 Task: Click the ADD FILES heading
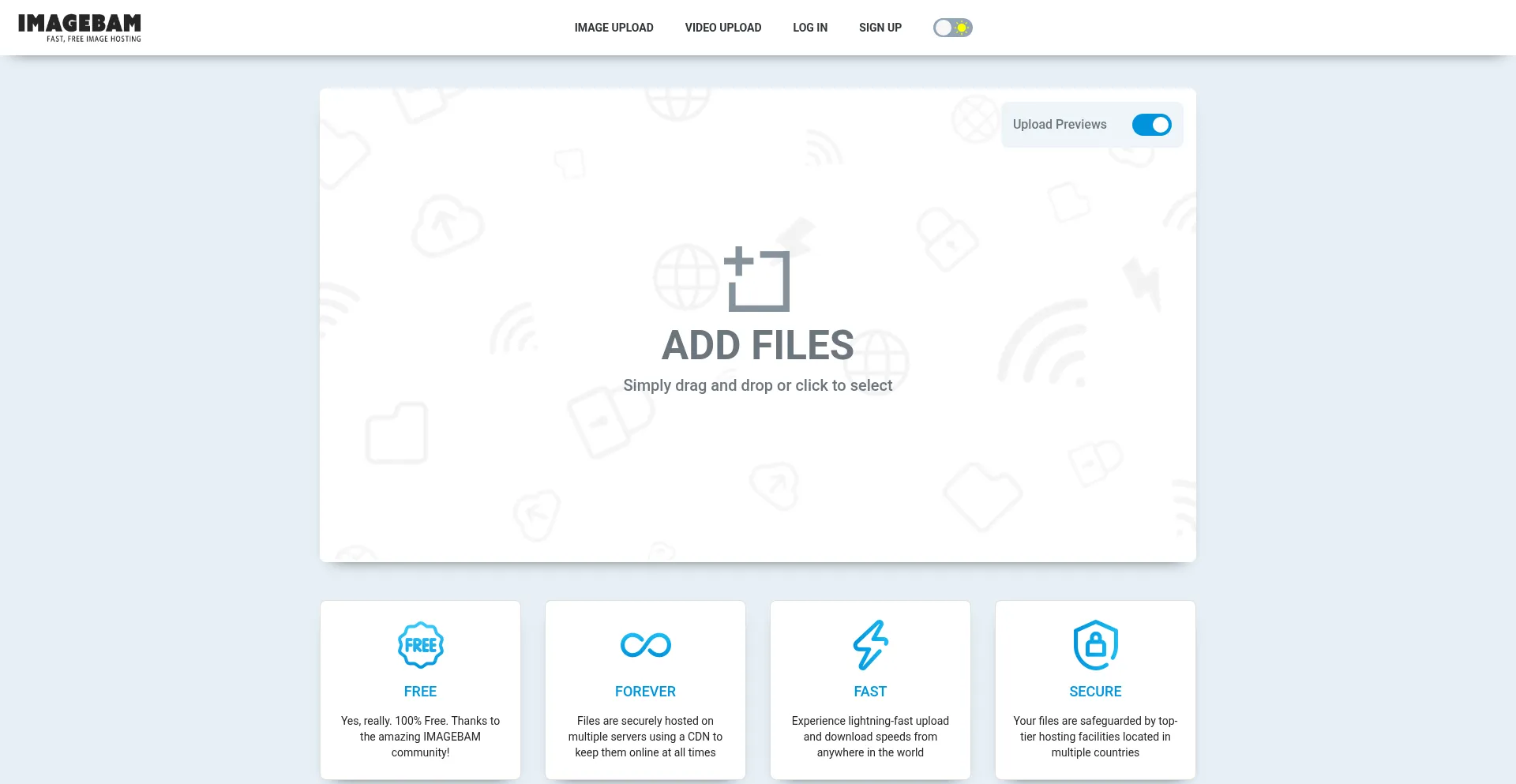[758, 345]
